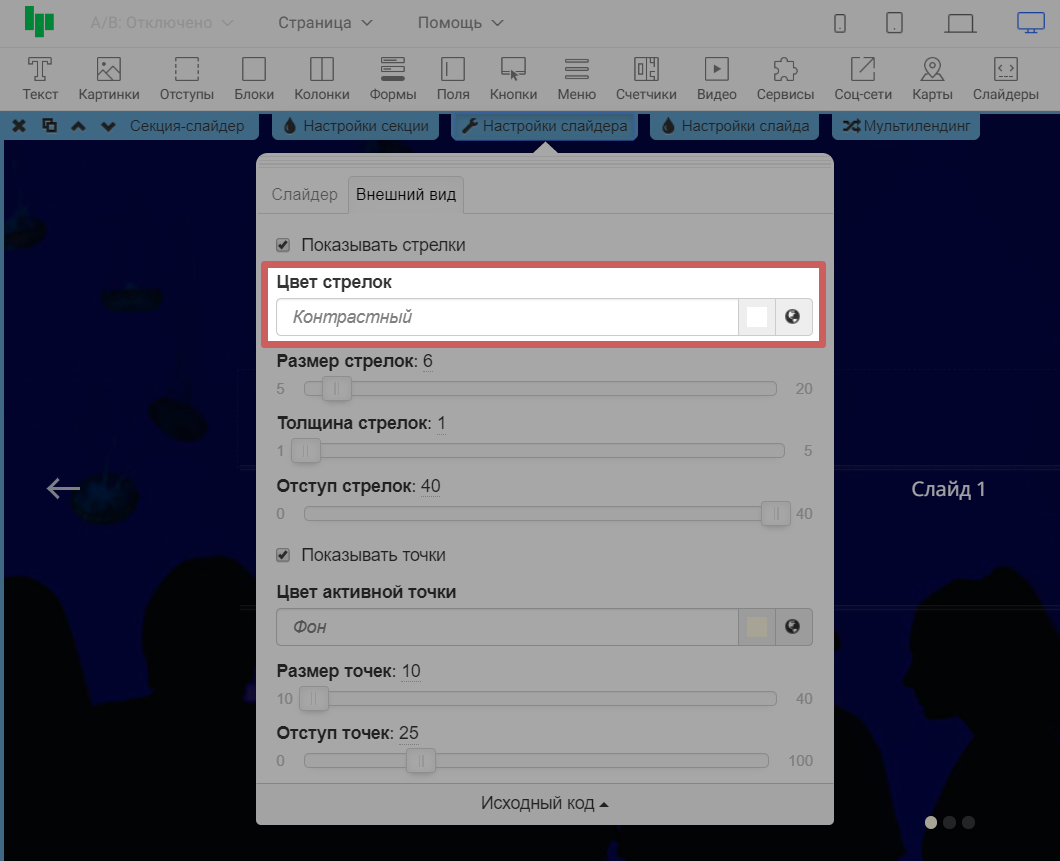Open the Слайдеры tool
The image size is (1060, 861).
(x=1006, y=78)
